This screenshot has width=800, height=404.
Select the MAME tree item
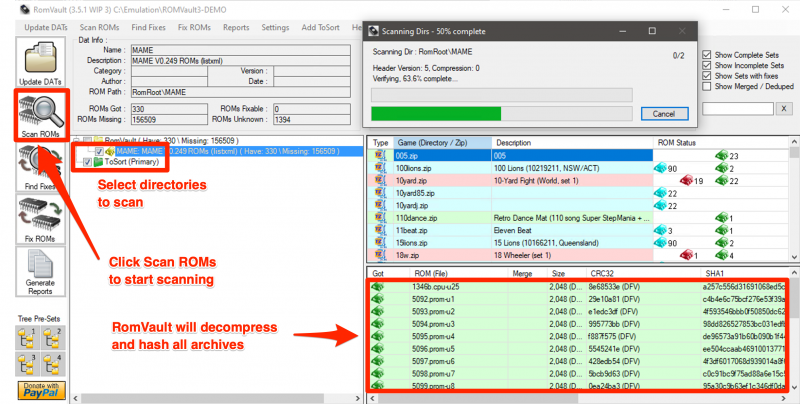pyautogui.click(x=228, y=152)
